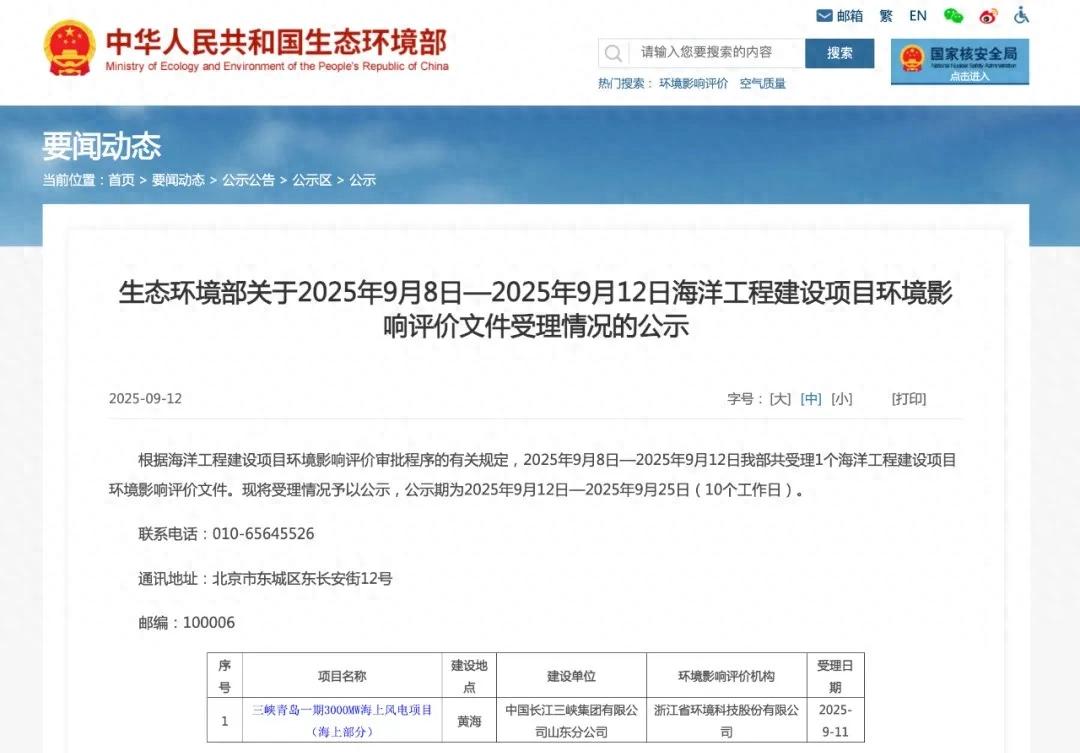Screen dimensions: 1080x753
Task: Switch the site language to EN
Action: click(x=917, y=16)
